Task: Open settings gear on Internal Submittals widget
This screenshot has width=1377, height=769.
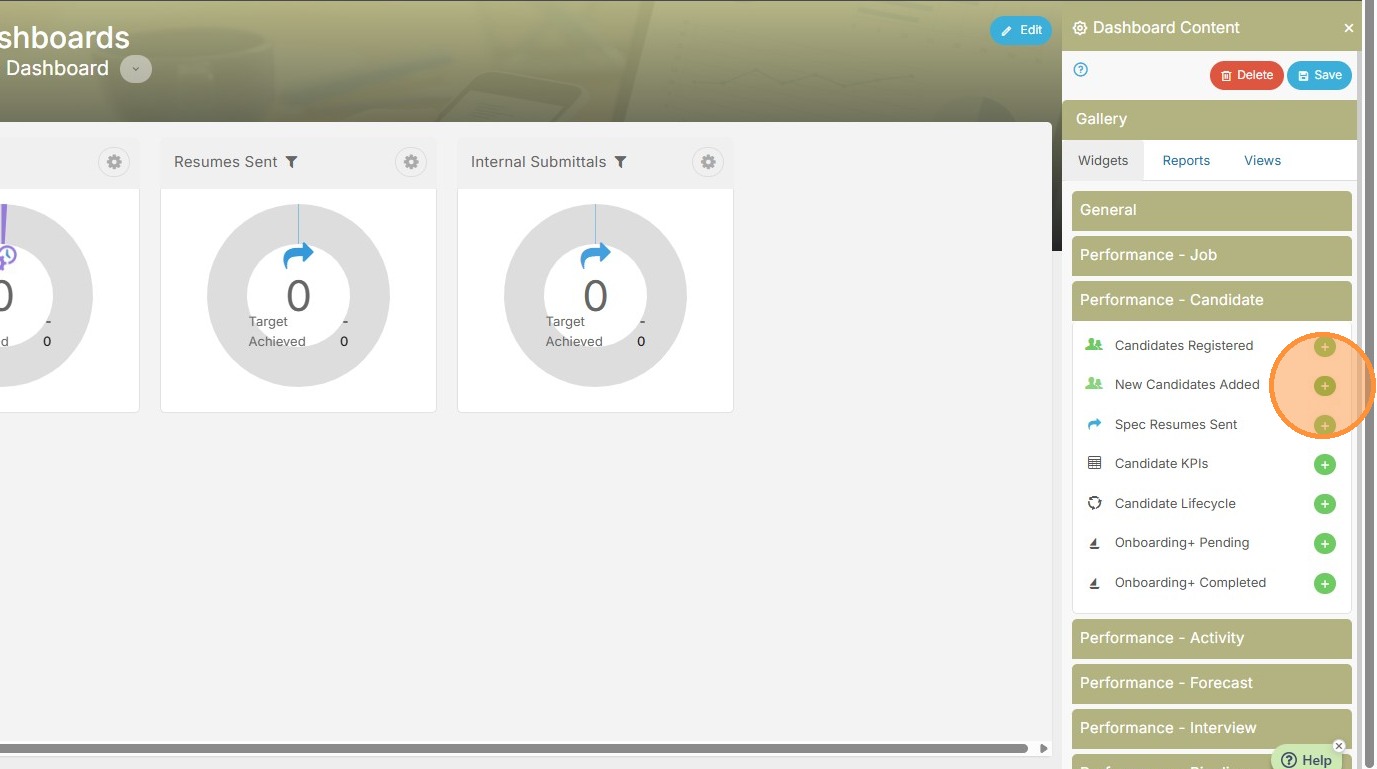Action: click(708, 162)
